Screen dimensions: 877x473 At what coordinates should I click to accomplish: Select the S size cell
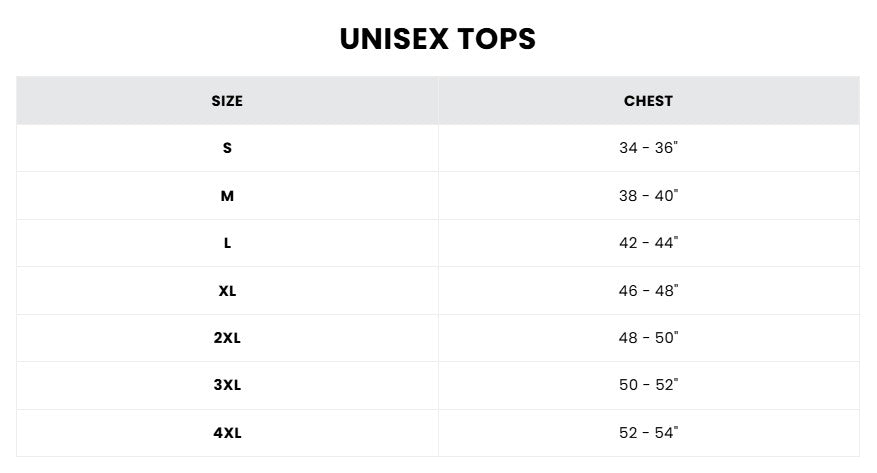click(x=227, y=148)
